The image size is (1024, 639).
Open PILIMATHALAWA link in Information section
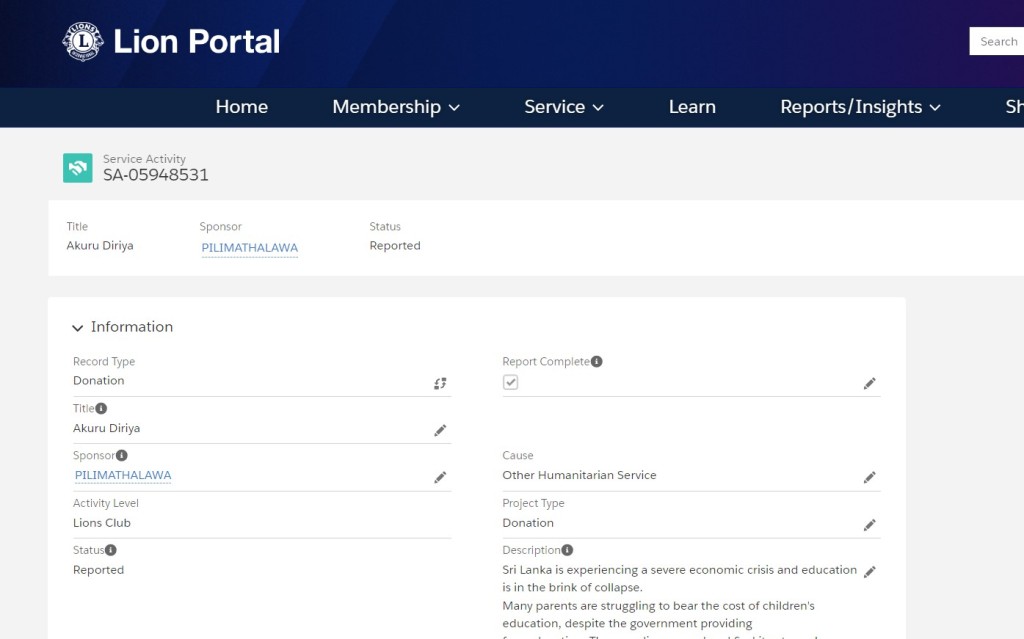click(123, 475)
